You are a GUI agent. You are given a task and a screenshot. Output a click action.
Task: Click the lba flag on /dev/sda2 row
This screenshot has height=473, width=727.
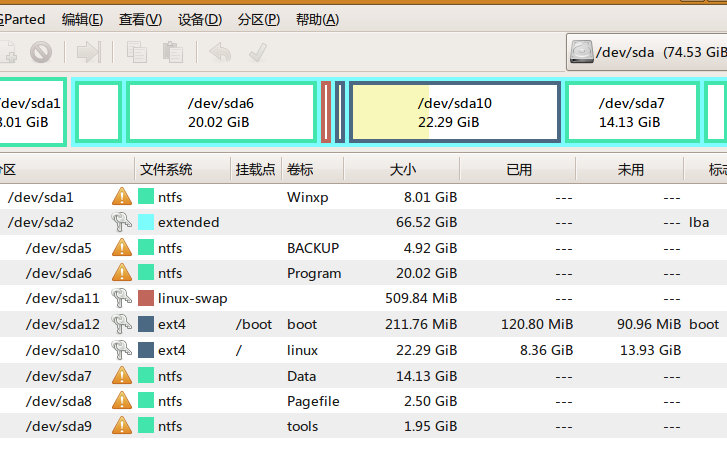[699, 222]
